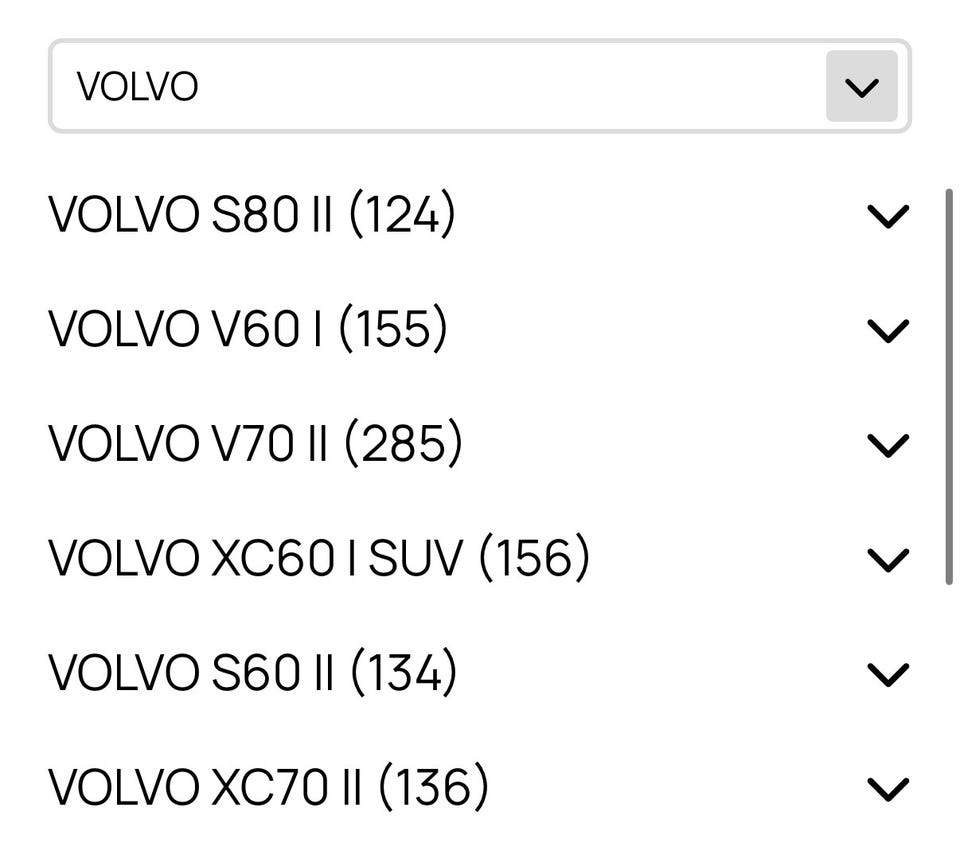Viewport: 960px width, 866px height.
Task: Expand VOLVO XC70 II using its chevron
Action: coord(888,789)
